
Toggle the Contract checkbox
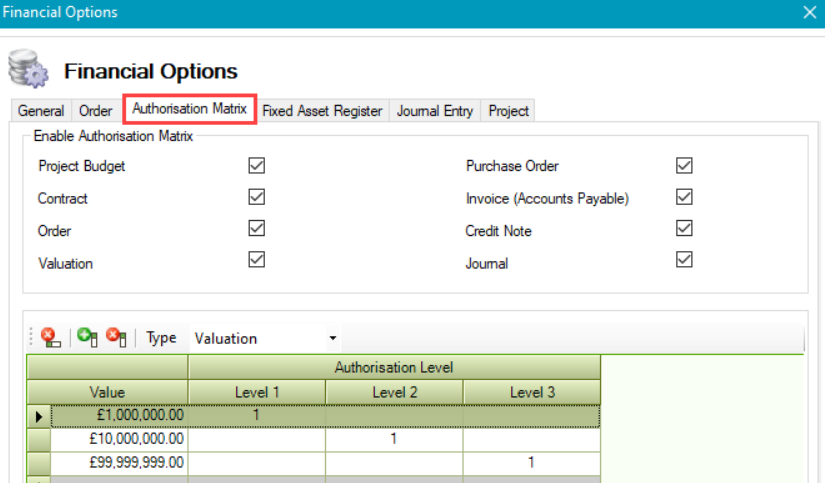pyautogui.click(x=256, y=198)
